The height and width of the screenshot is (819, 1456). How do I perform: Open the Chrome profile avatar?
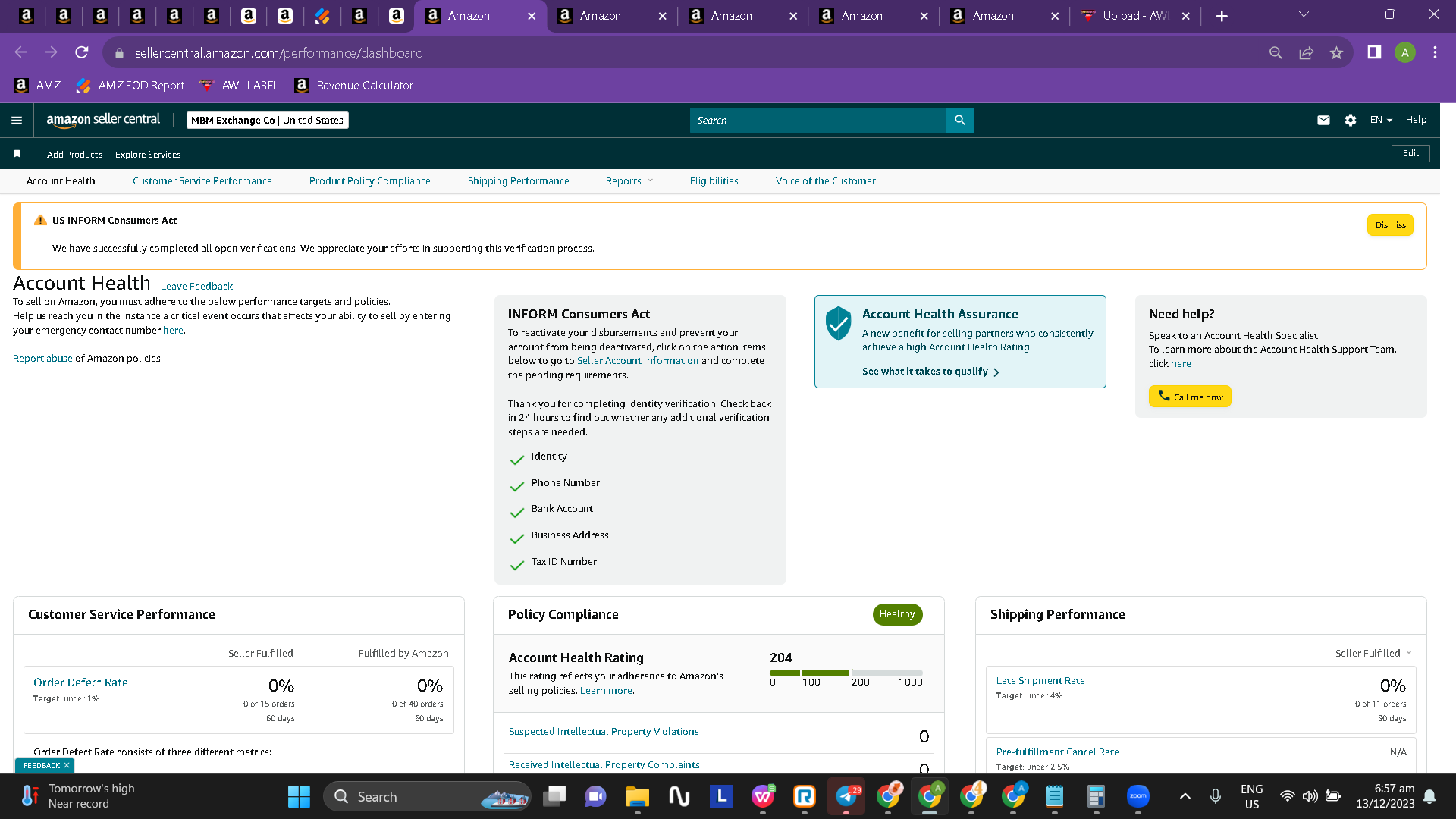(x=1405, y=52)
